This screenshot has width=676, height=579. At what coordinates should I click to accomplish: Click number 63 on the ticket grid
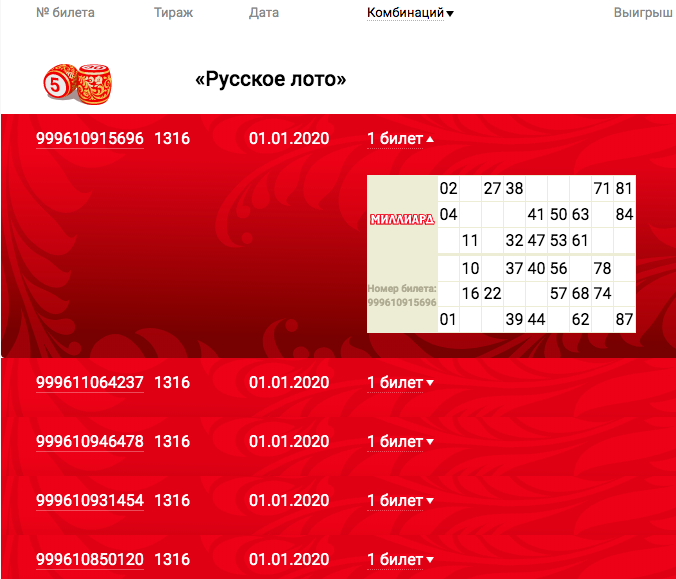click(580, 214)
